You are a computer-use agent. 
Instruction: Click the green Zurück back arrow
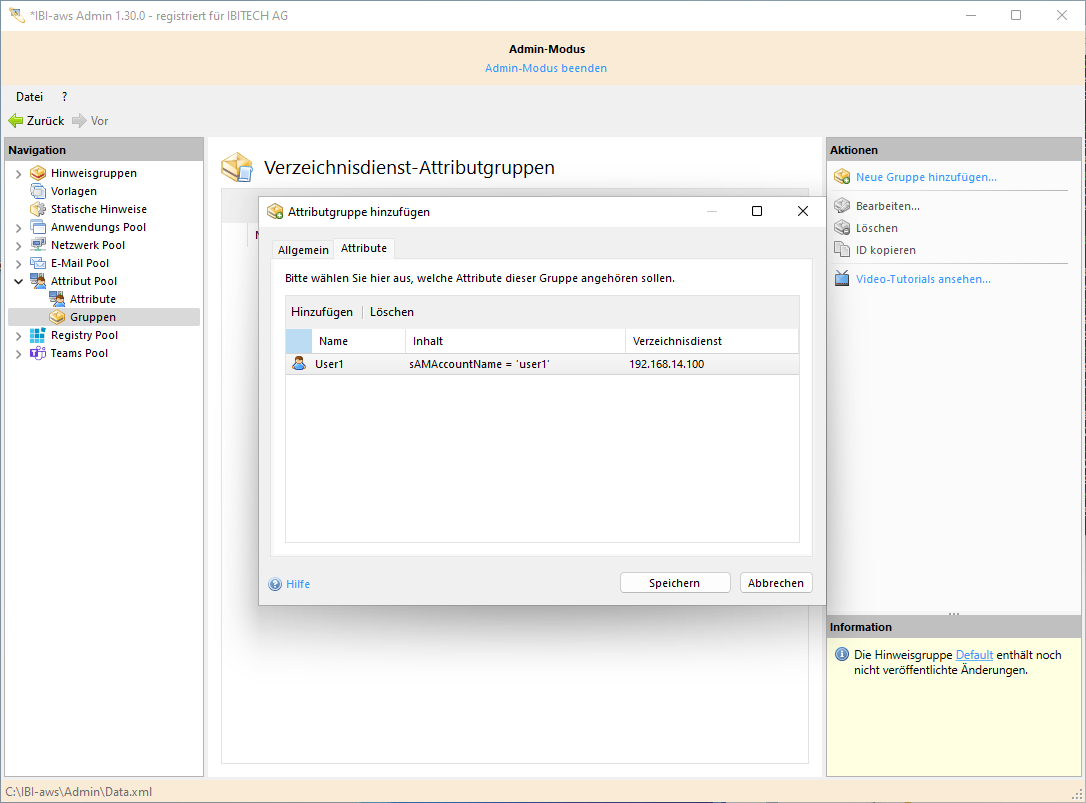[16, 121]
